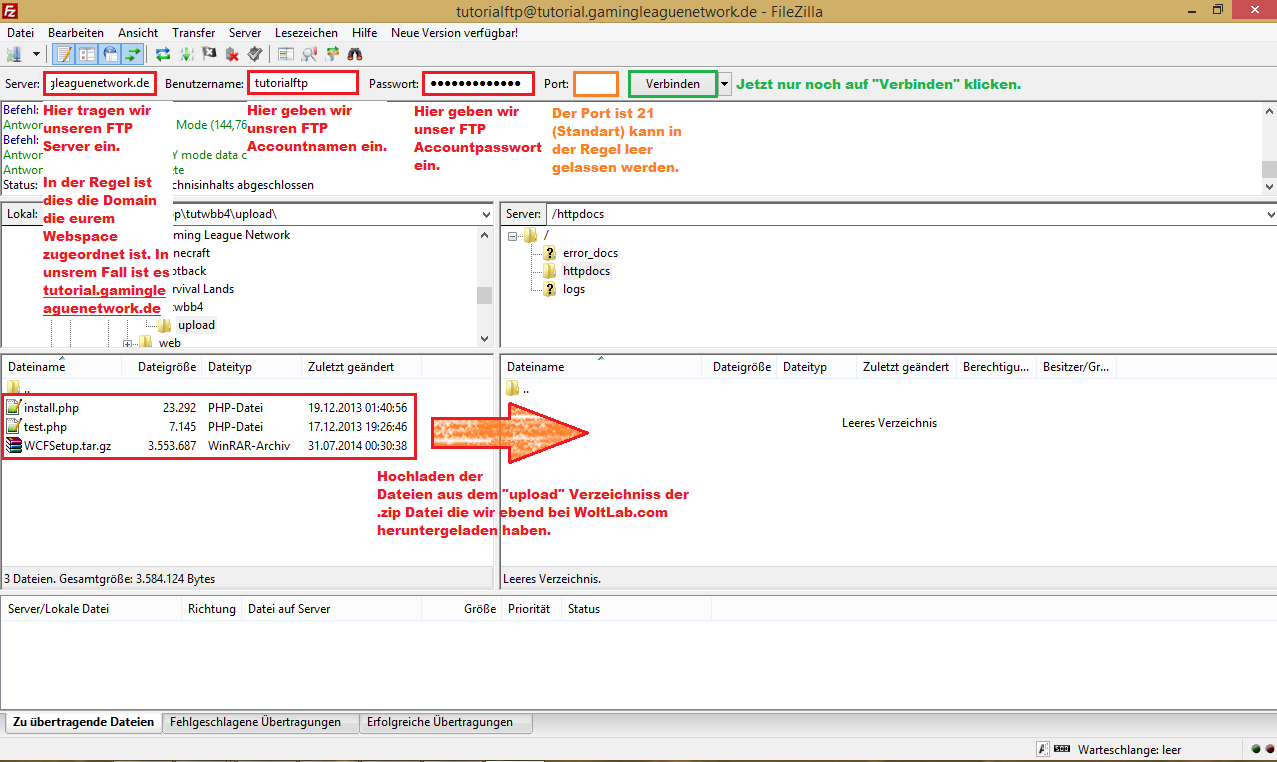Viewport: 1277px width, 762px height.
Task: Select the httpdocs remote folder
Action: point(586,271)
